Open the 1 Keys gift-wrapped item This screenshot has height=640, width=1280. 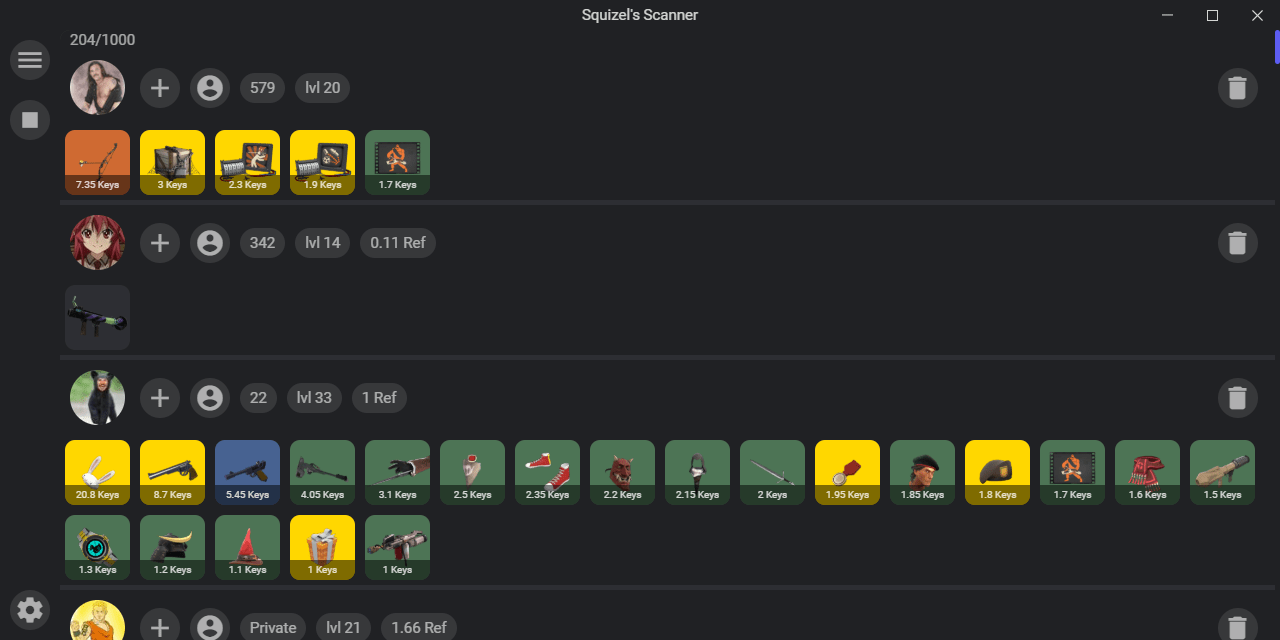click(x=322, y=546)
